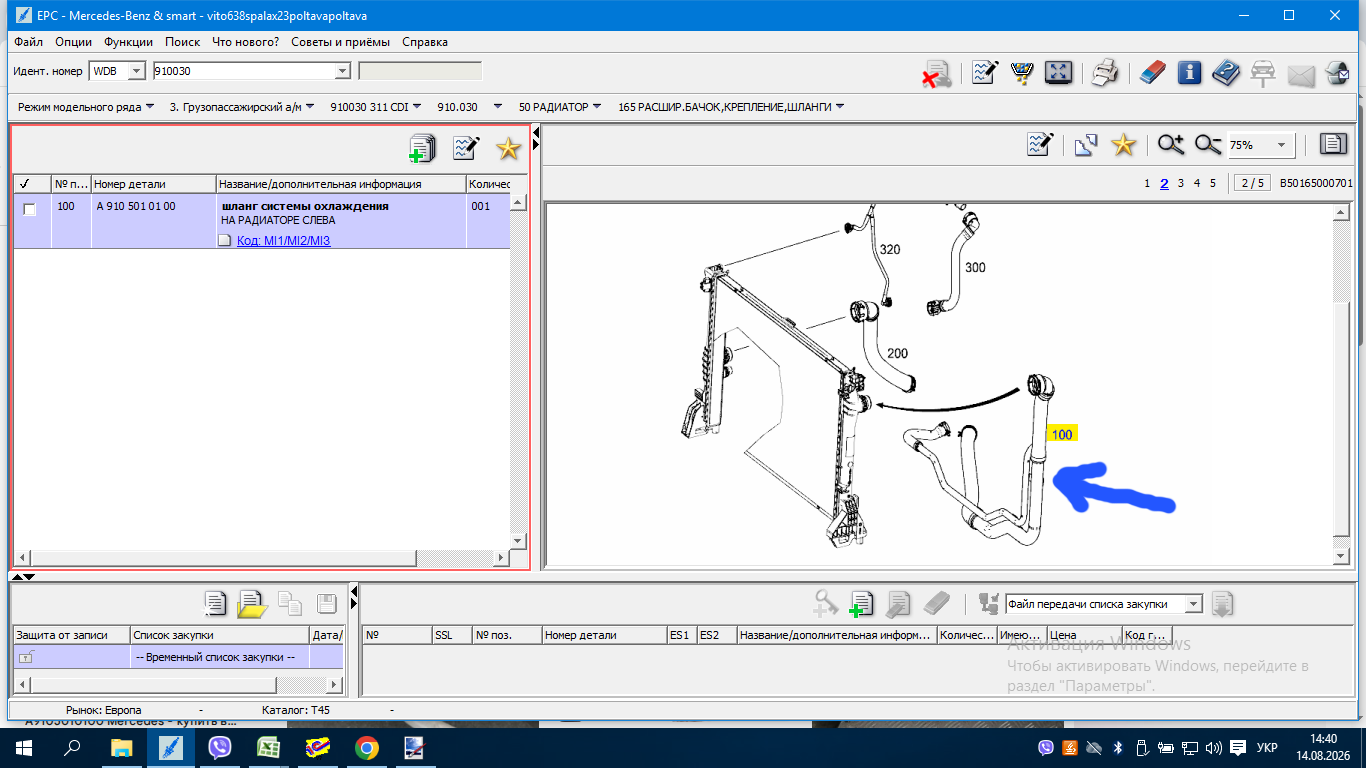Click the 300 hose callout on the diagram
The width and height of the screenshot is (1366, 768).
coord(975,267)
